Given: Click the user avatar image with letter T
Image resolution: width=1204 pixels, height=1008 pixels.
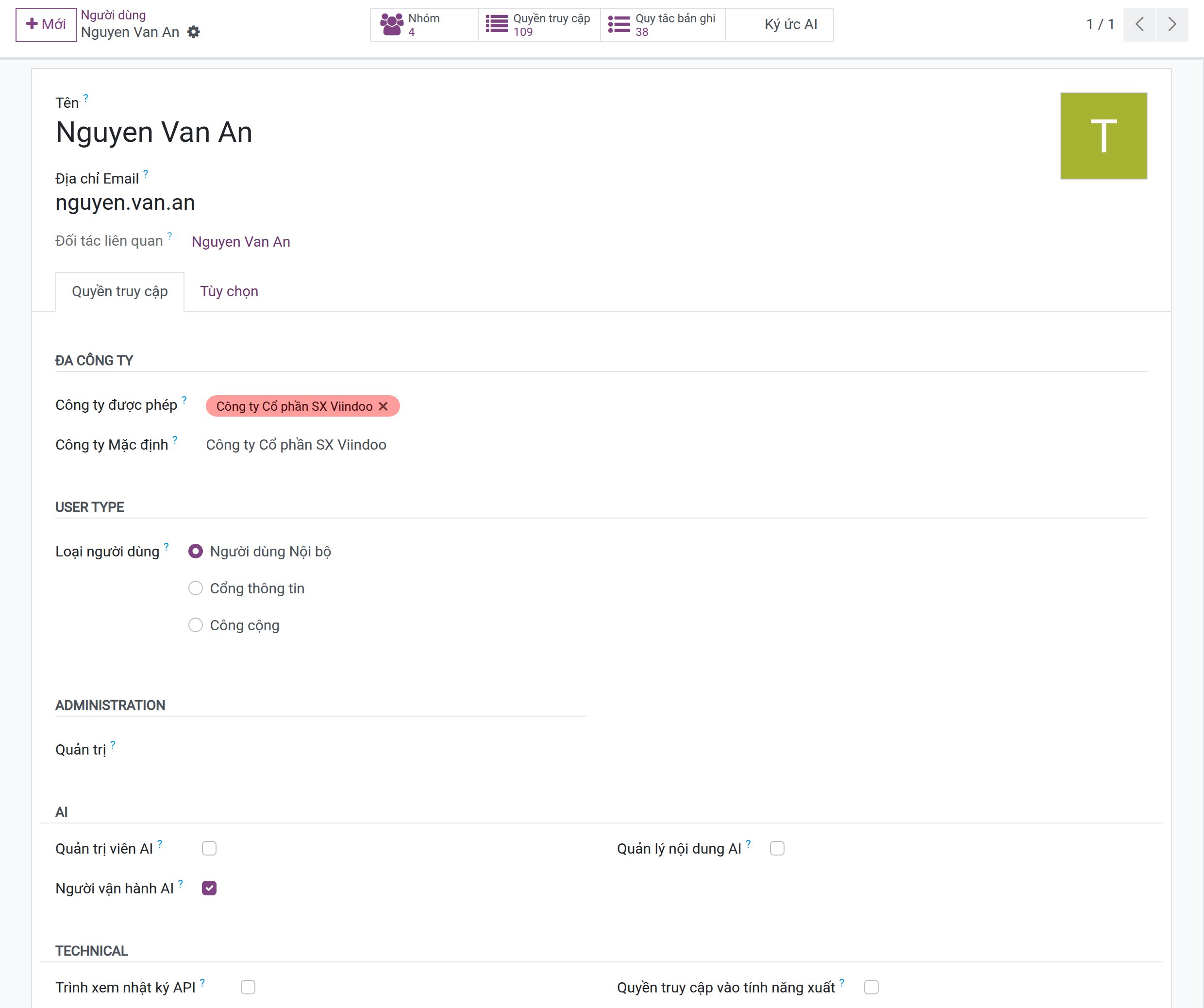Looking at the screenshot, I should 1103,136.
